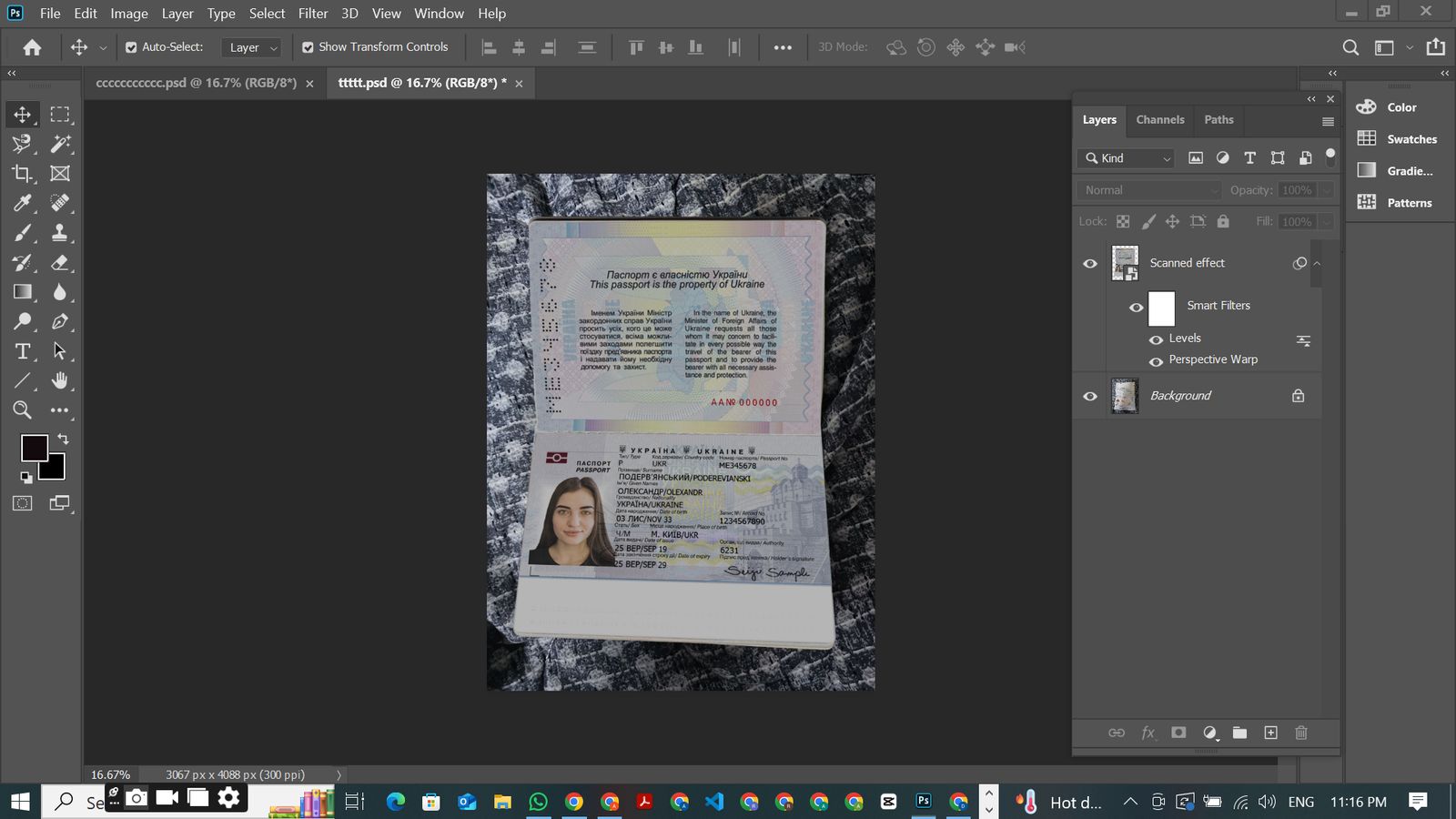Click the foreground color swatch

pyautogui.click(x=35, y=448)
